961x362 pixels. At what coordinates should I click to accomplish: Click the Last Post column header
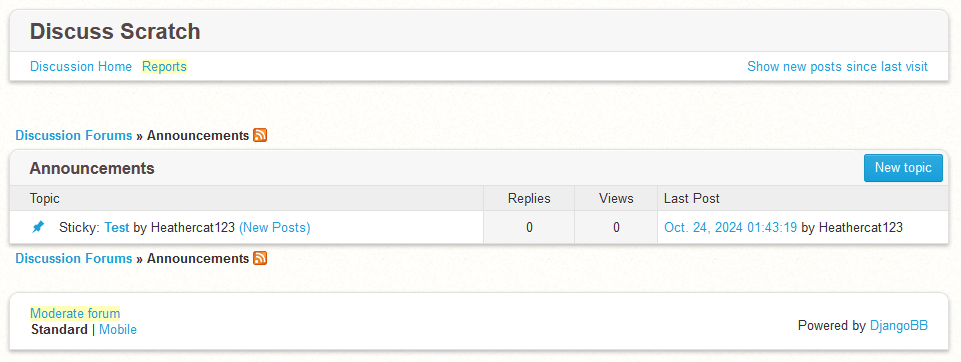click(692, 198)
